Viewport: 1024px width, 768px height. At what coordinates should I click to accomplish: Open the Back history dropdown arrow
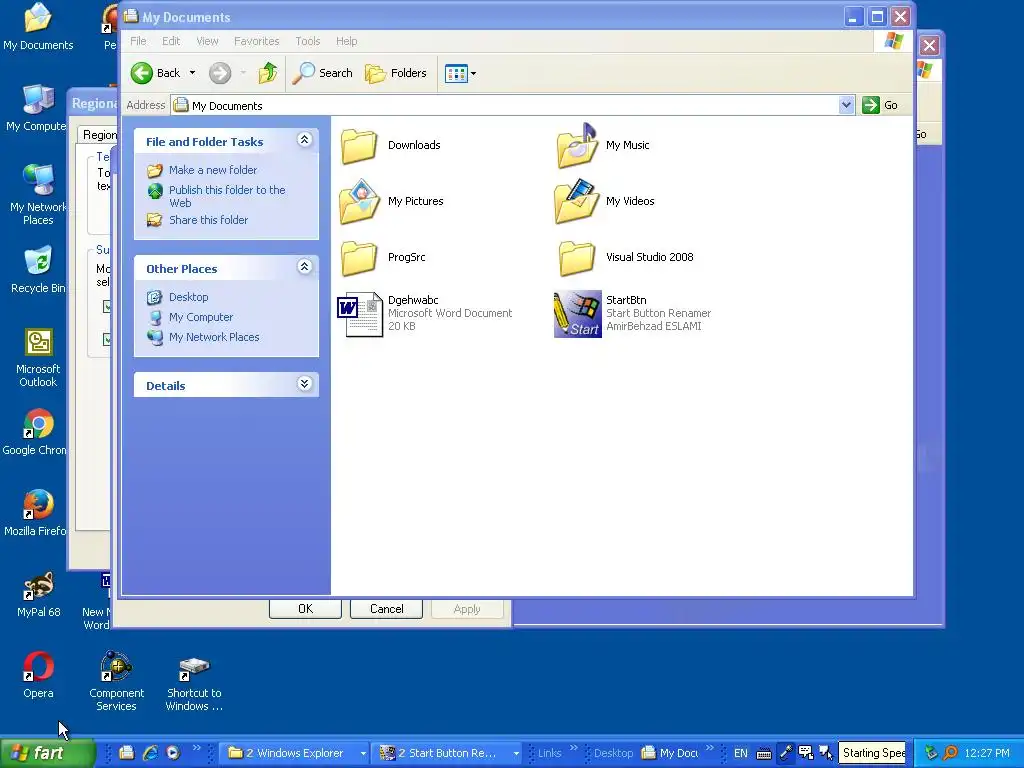coord(192,73)
